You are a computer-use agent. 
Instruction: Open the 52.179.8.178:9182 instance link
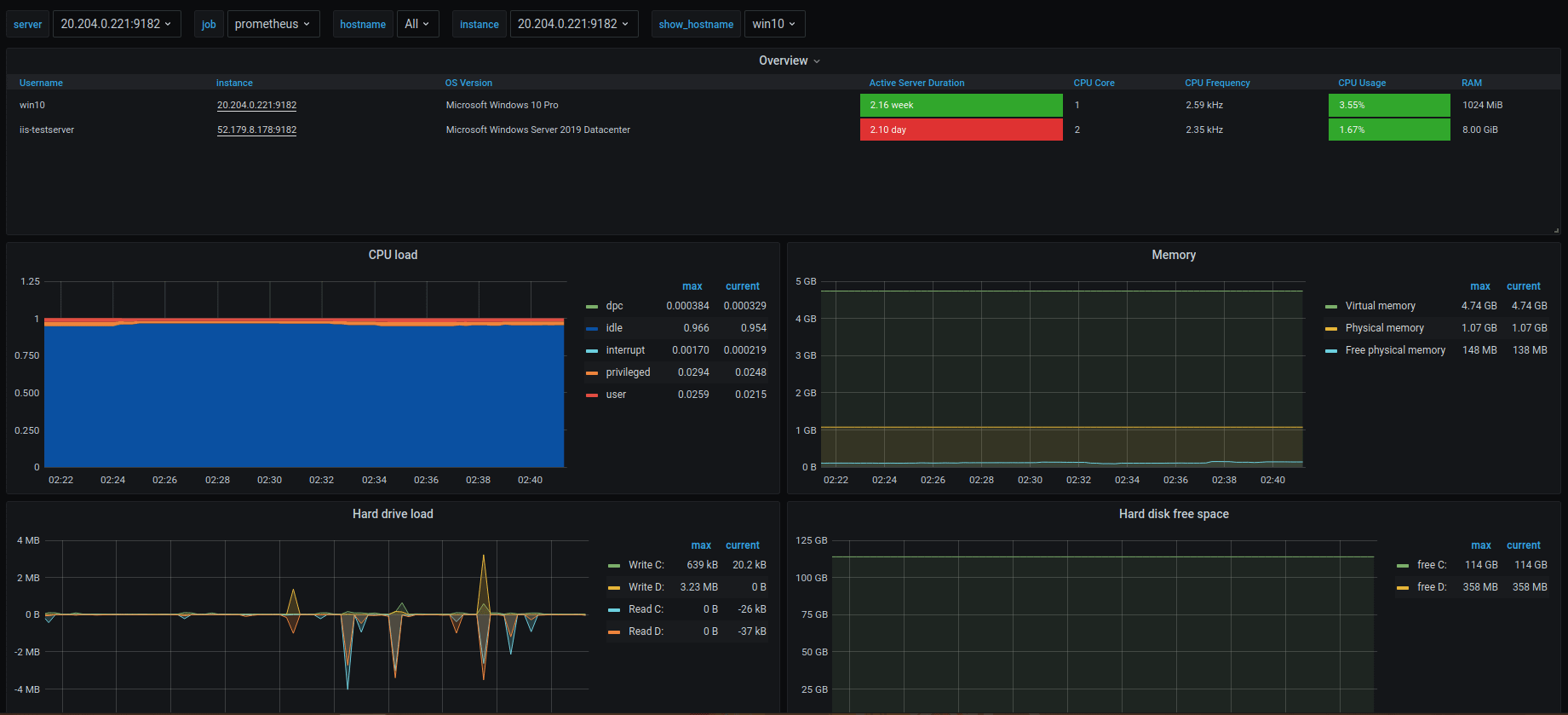(x=256, y=130)
